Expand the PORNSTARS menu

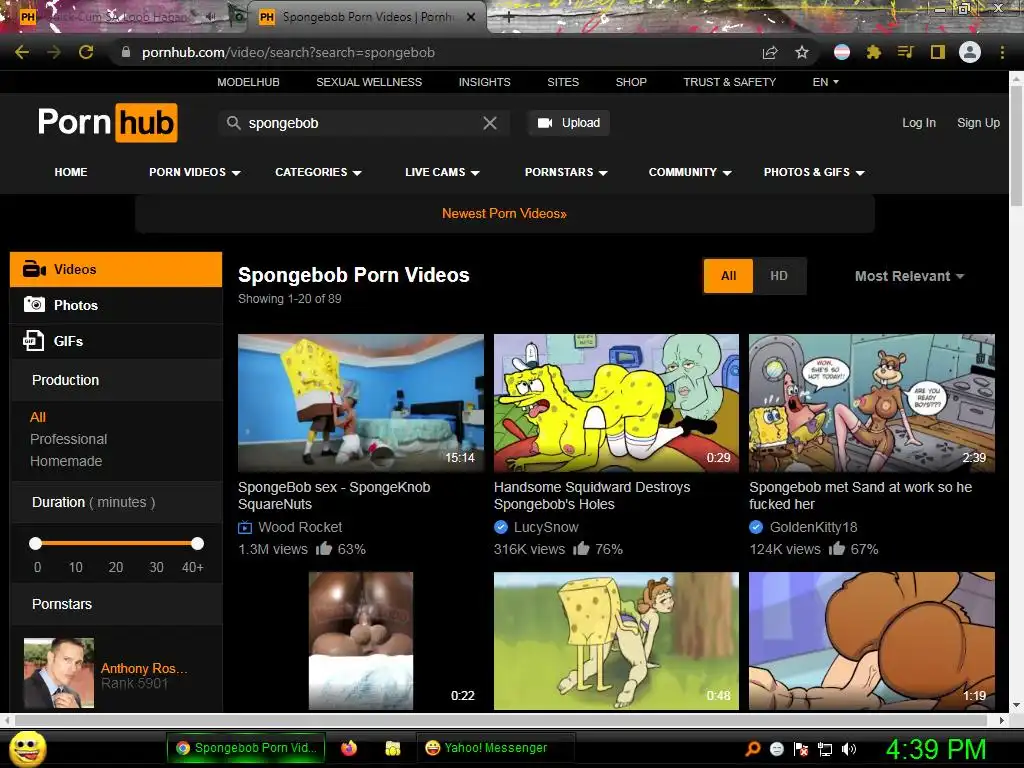566,172
